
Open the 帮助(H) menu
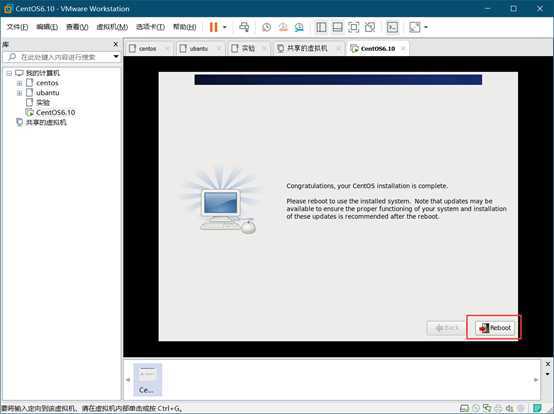coord(184,27)
